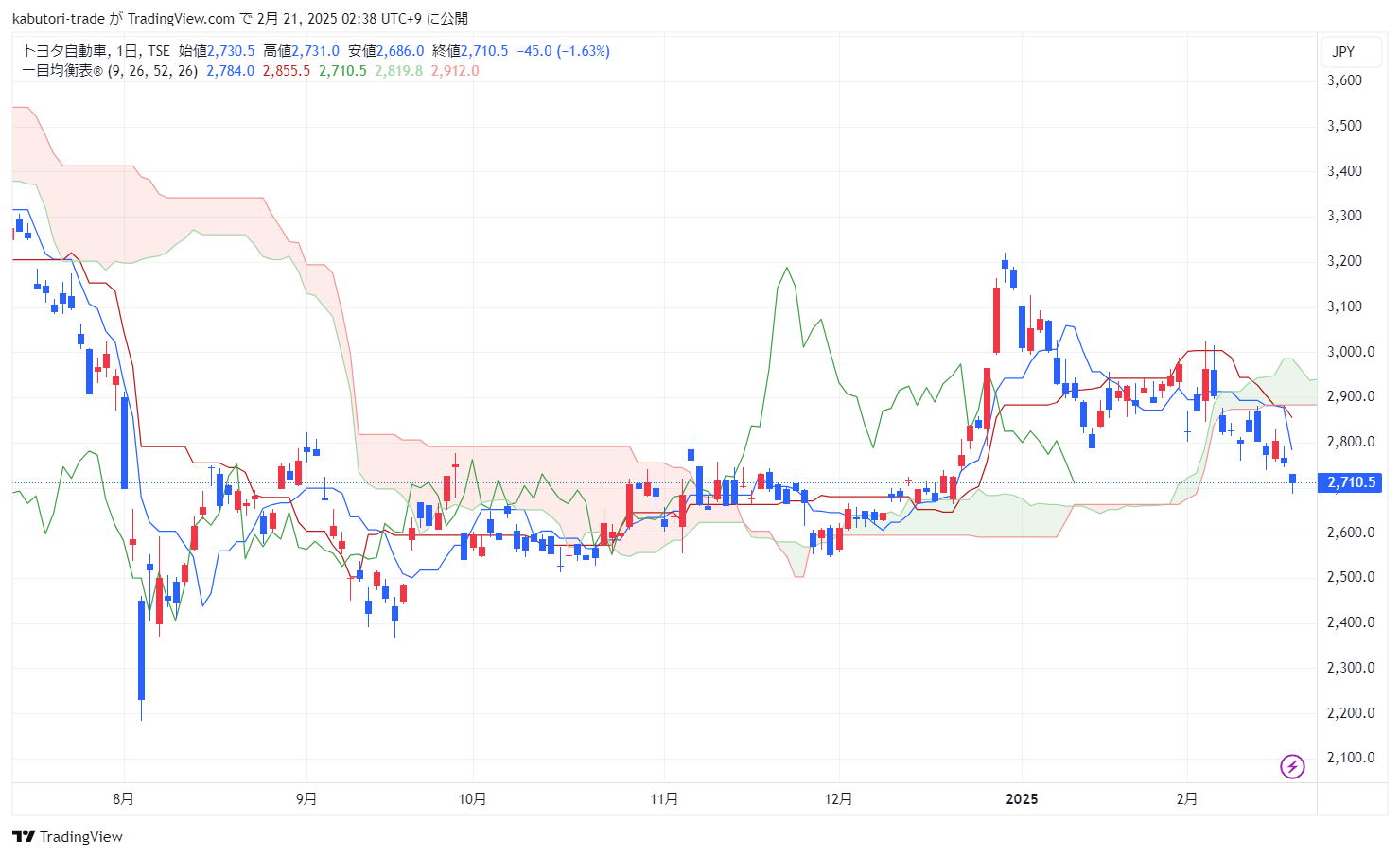1400x857 pixels.
Task: Click the 2025 label on time axis
Action: pyautogui.click(x=1022, y=799)
